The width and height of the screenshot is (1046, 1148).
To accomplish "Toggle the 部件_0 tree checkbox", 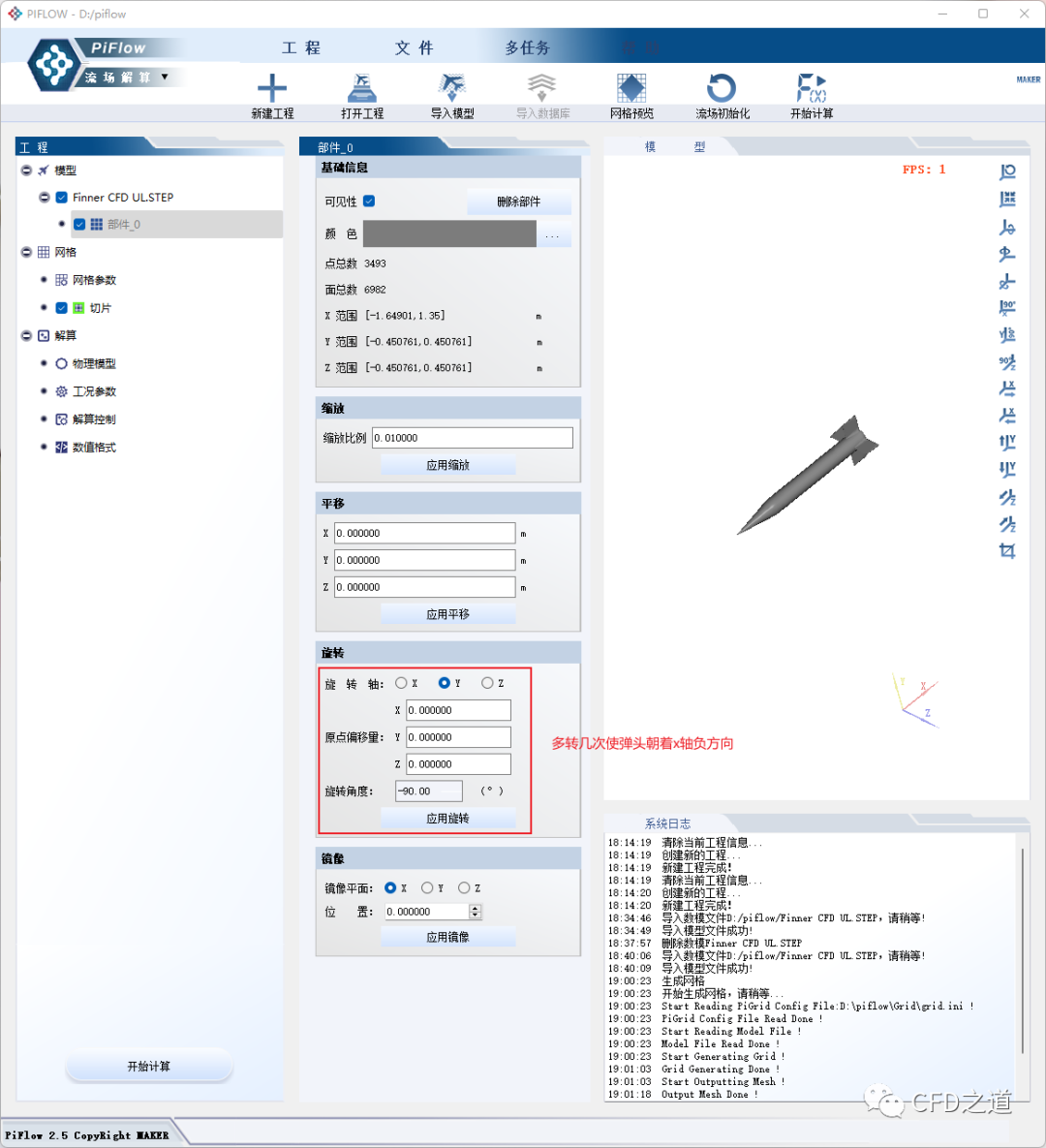I will coord(79,224).
